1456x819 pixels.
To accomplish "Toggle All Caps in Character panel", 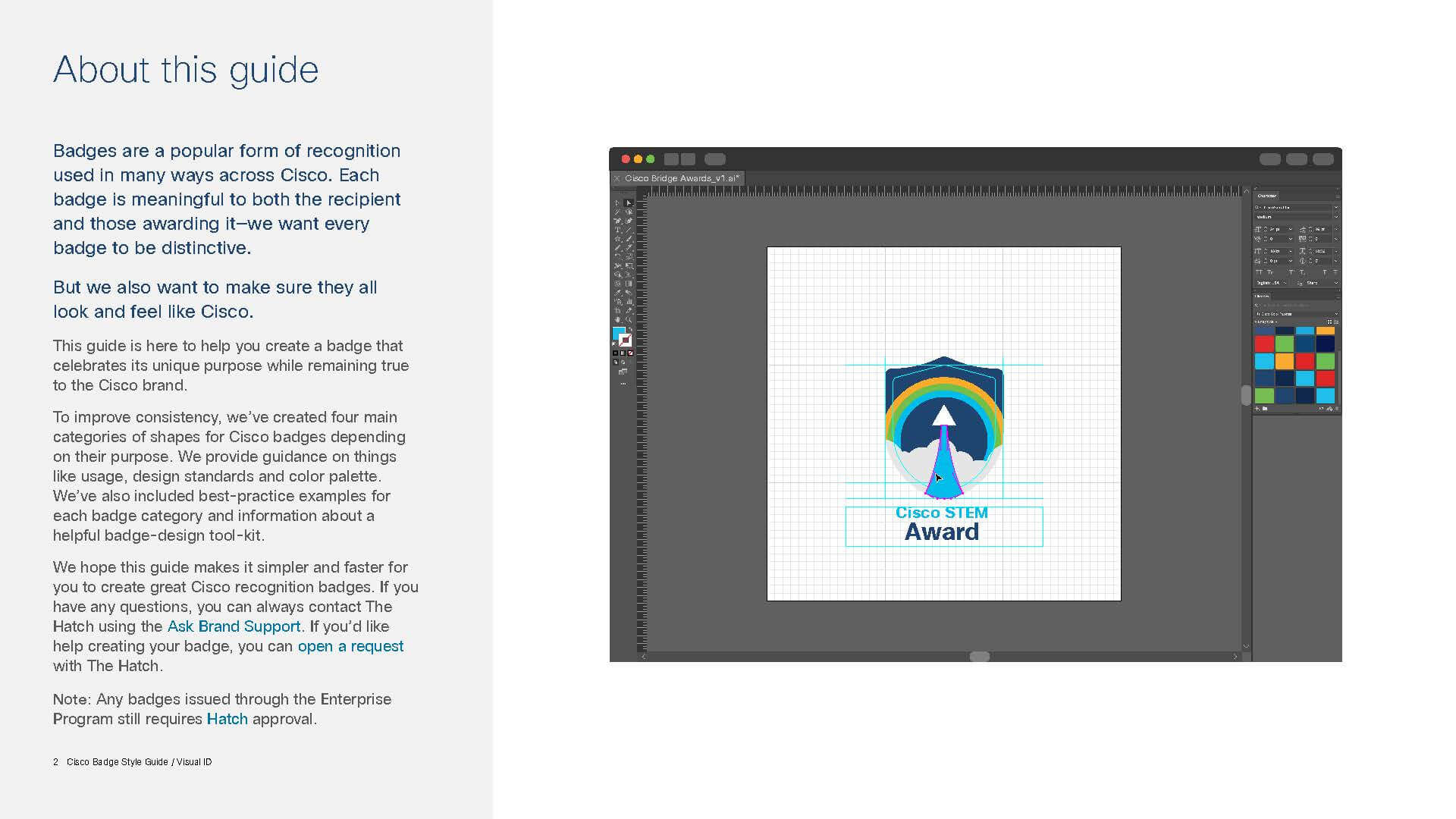I will tap(1259, 272).
